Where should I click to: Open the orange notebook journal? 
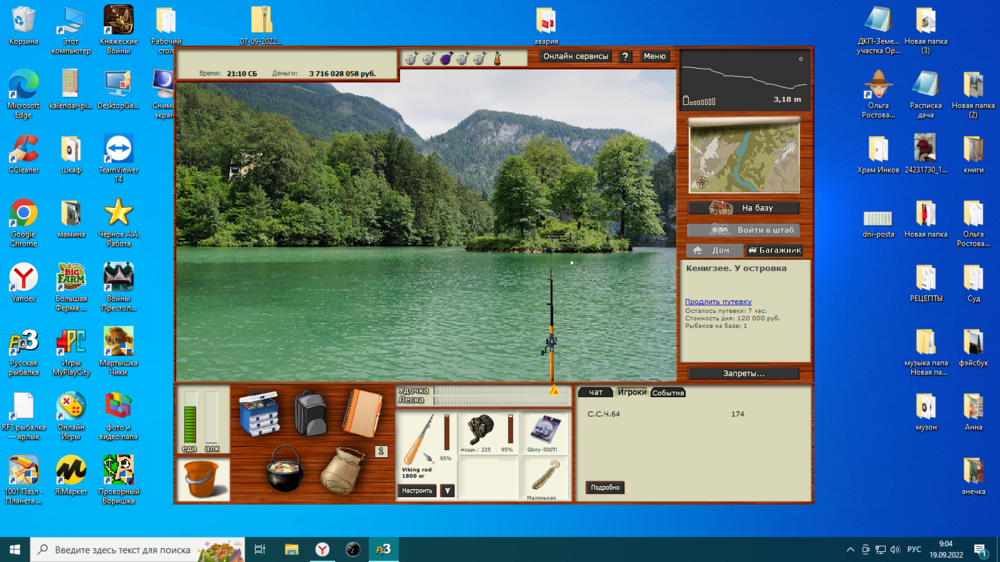(362, 412)
